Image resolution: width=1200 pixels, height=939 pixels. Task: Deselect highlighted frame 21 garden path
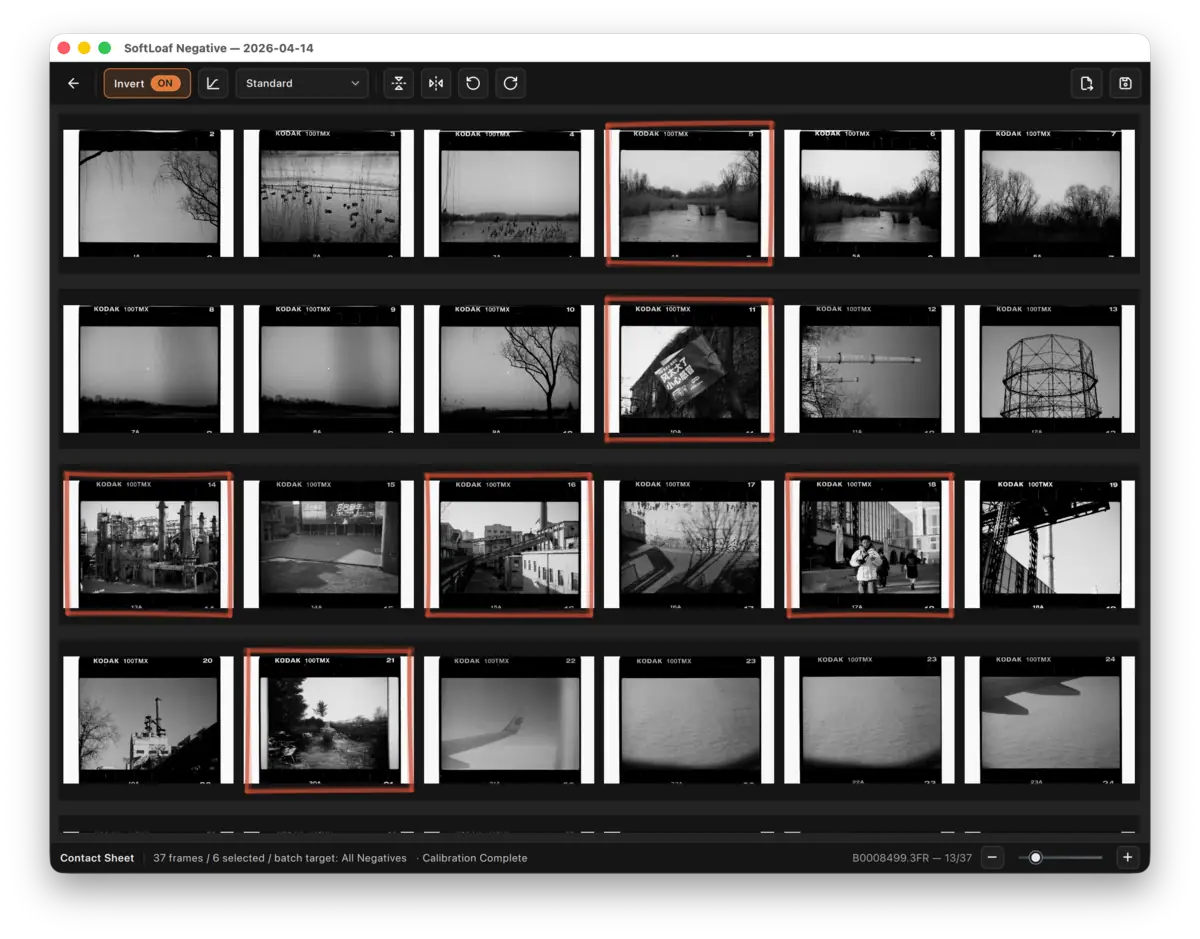pyautogui.click(x=329, y=719)
